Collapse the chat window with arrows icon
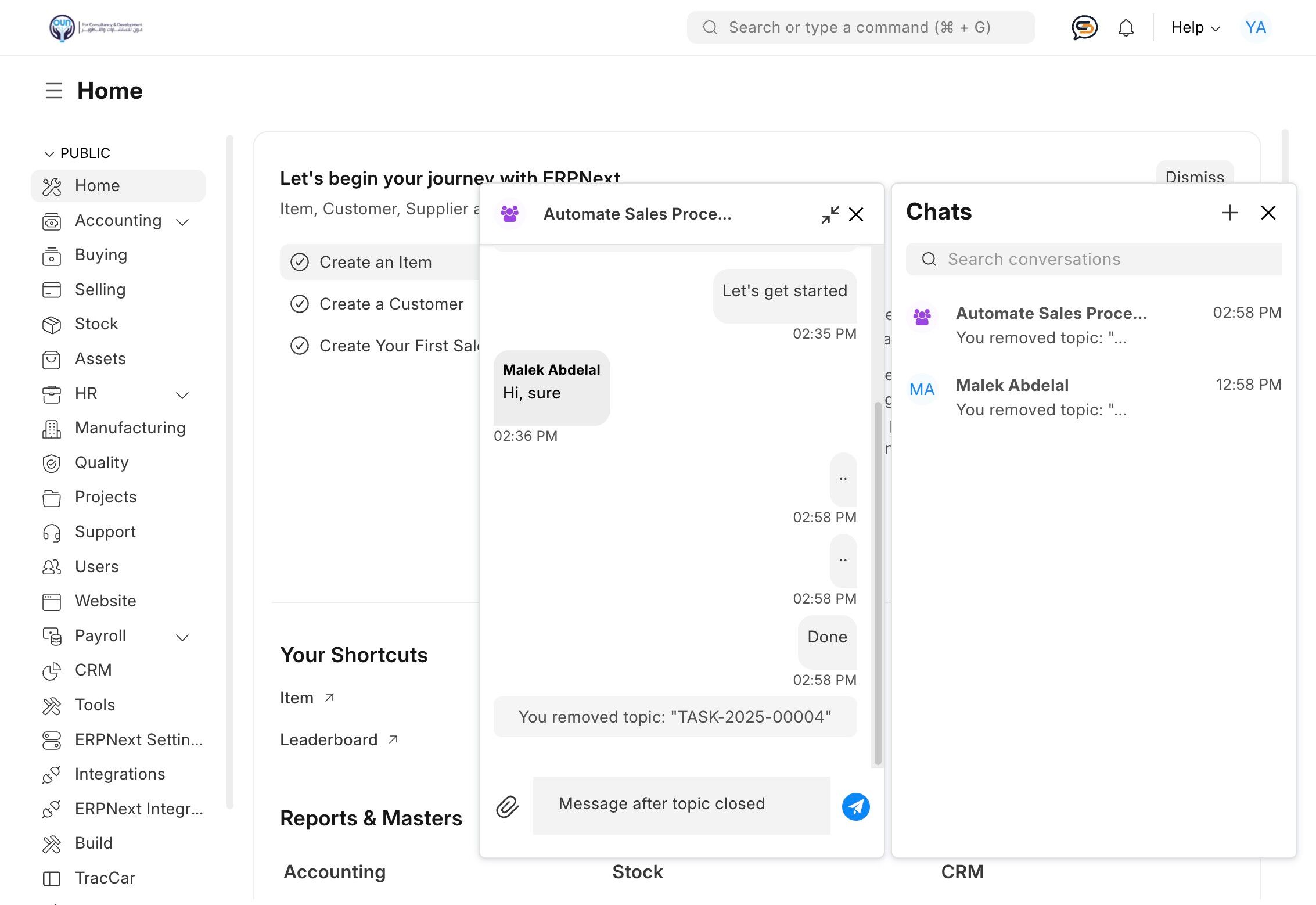The height and width of the screenshot is (905, 1316). pyautogui.click(x=829, y=214)
